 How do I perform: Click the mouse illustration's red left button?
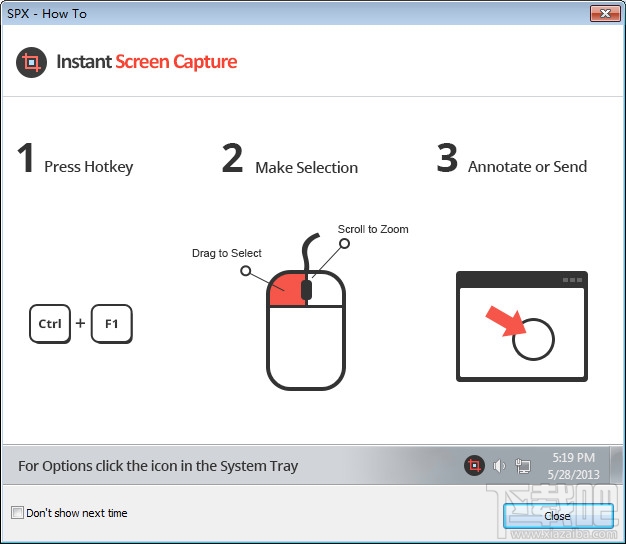pos(287,289)
